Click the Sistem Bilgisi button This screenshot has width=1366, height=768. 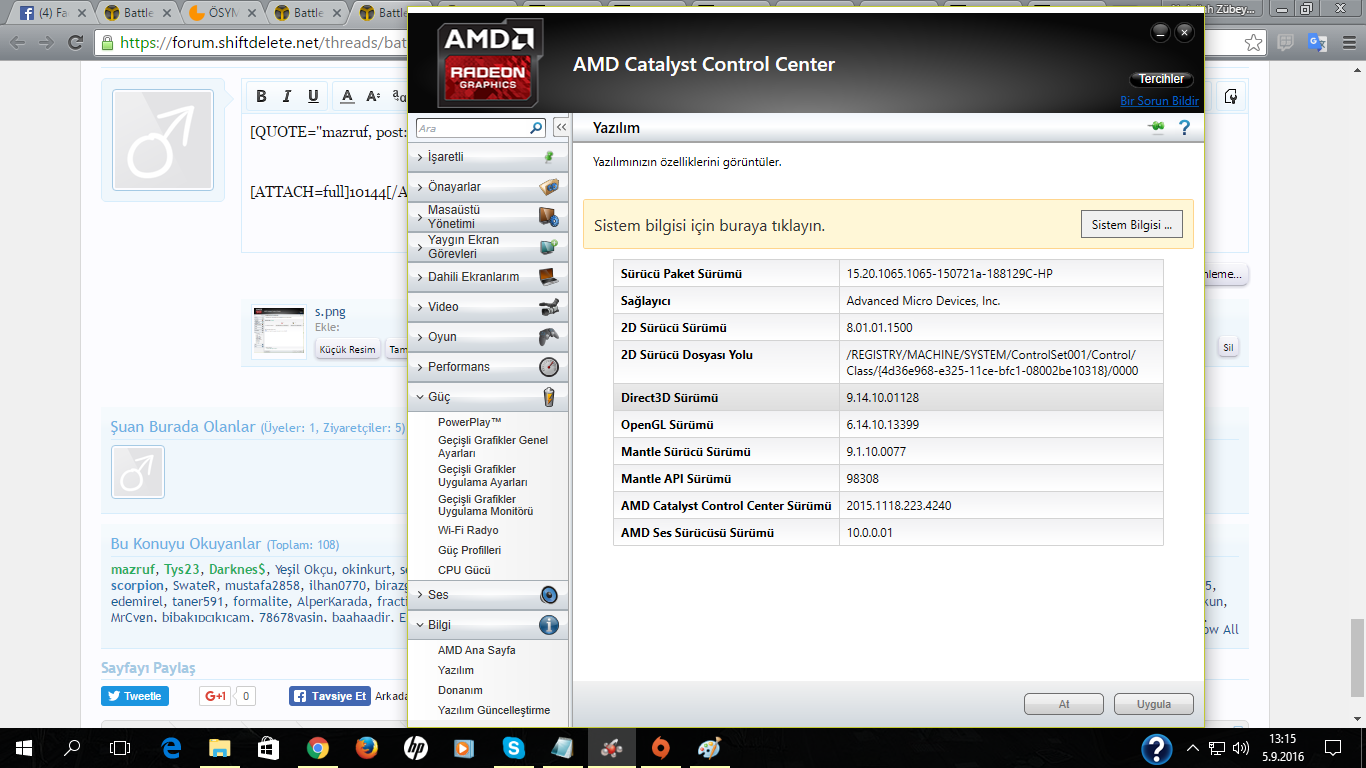tap(1132, 225)
